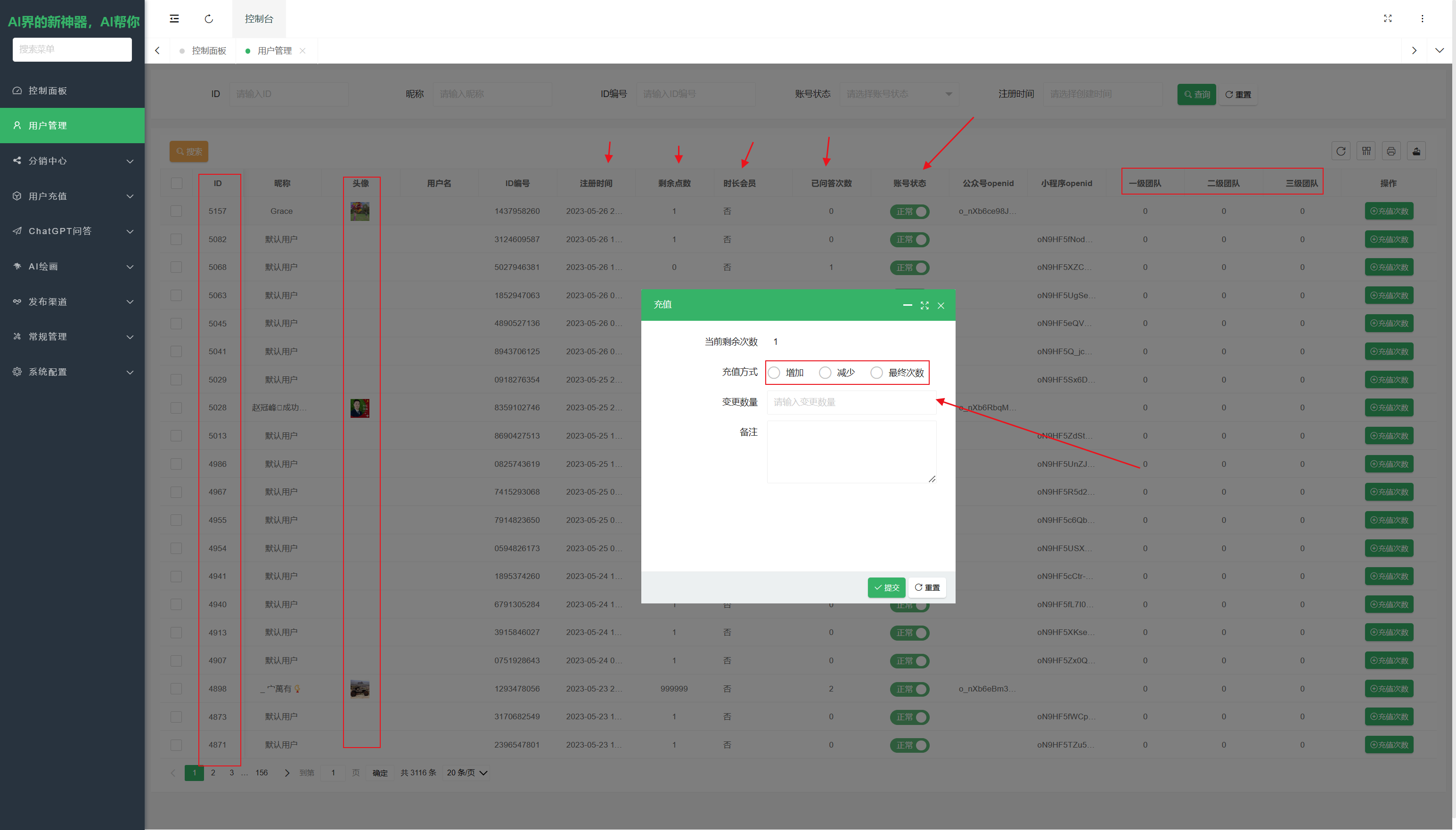
Task: Open the 注册时间 date picker field
Action: tap(1103, 94)
